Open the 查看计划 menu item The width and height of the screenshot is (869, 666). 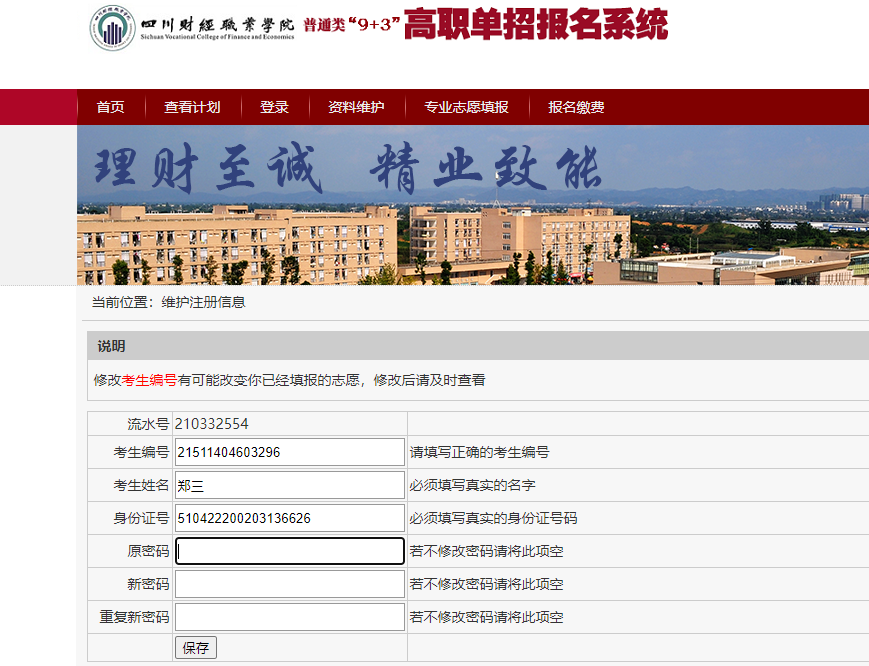click(x=192, y=108)
